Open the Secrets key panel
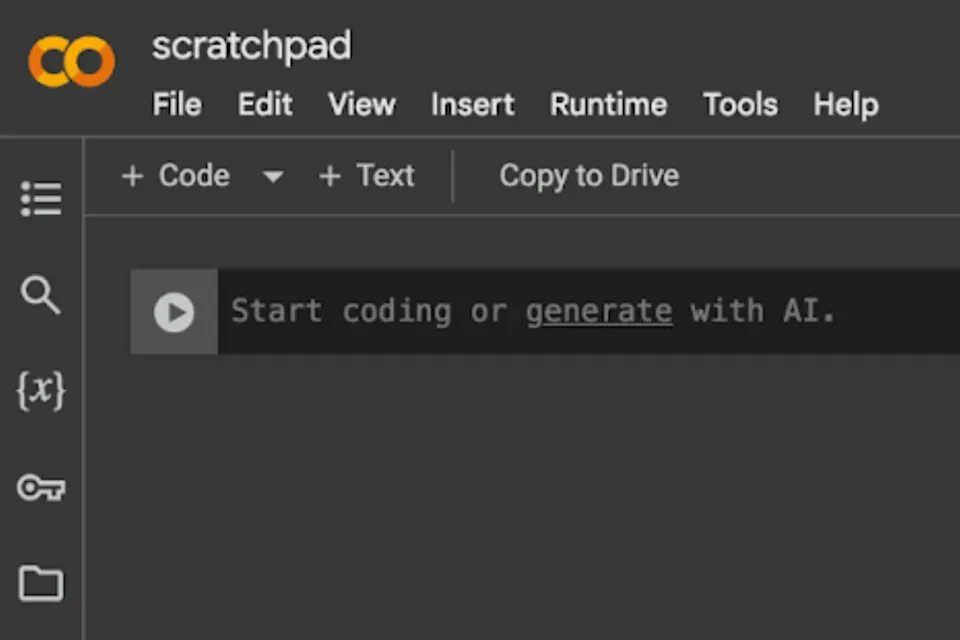This screenshot has width=960, height=640. point(41,488)
